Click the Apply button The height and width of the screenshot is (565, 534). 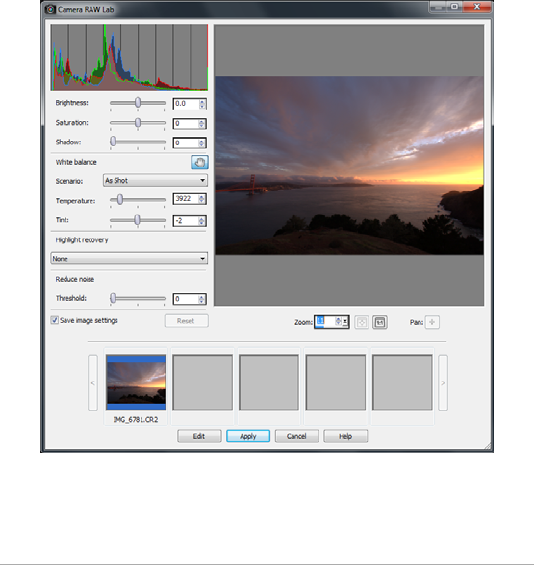pyautogui.click(x=248, y=436)
